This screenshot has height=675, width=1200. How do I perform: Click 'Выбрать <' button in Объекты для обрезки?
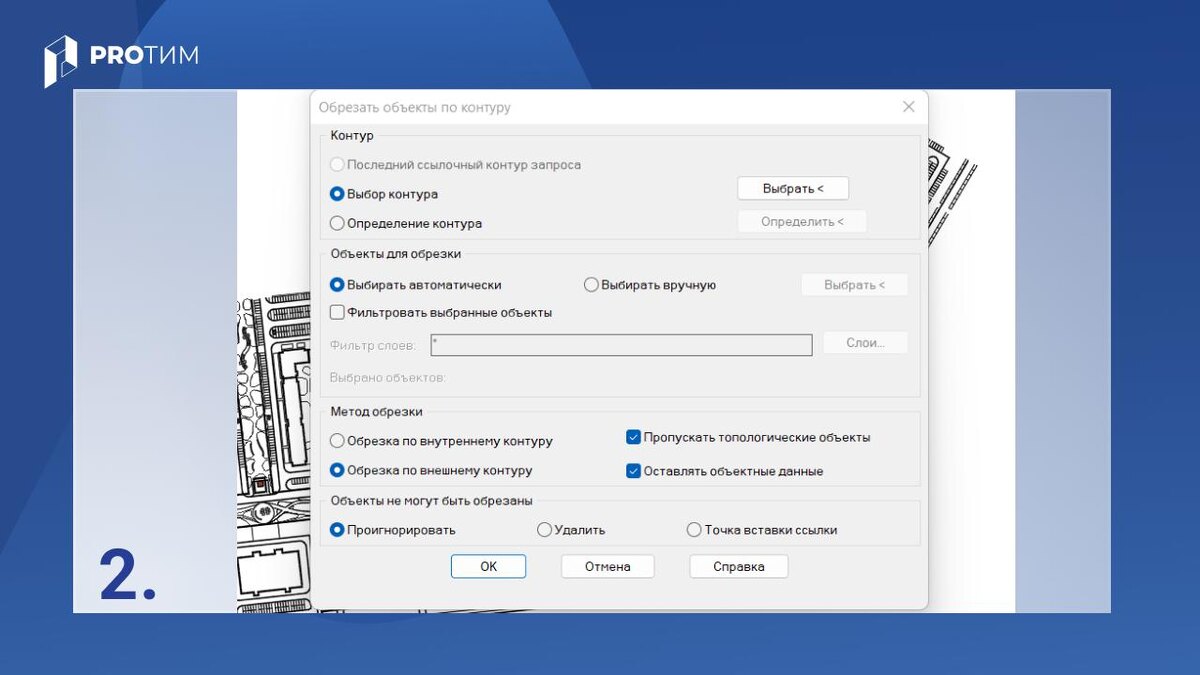pyautogui.click(x=855, y=285)
